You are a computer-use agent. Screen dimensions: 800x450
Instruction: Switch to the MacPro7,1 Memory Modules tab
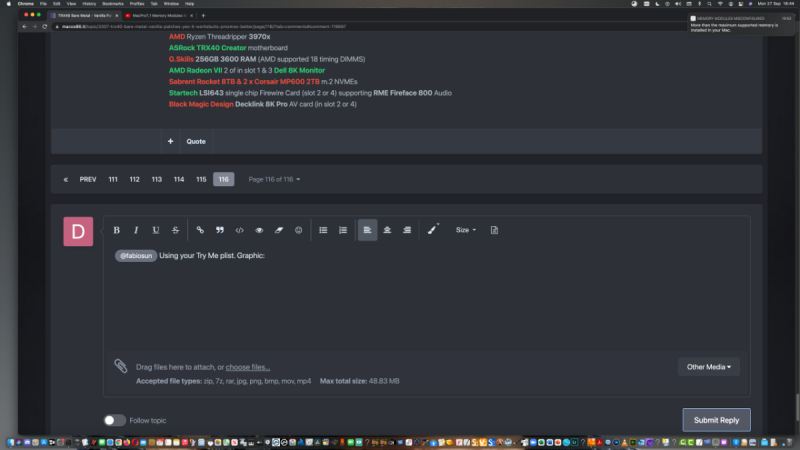pyautogui.click(x=159, y=15)
